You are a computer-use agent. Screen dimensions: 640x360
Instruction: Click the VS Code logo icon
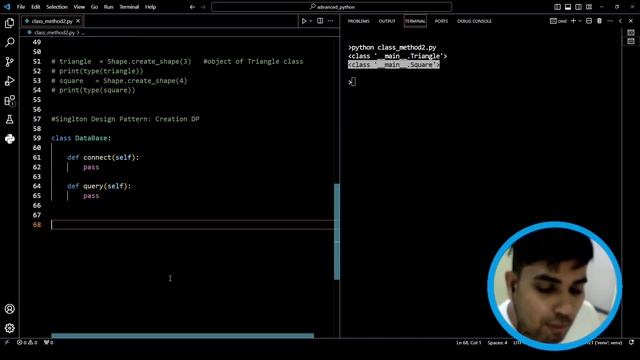pos(7,7)
